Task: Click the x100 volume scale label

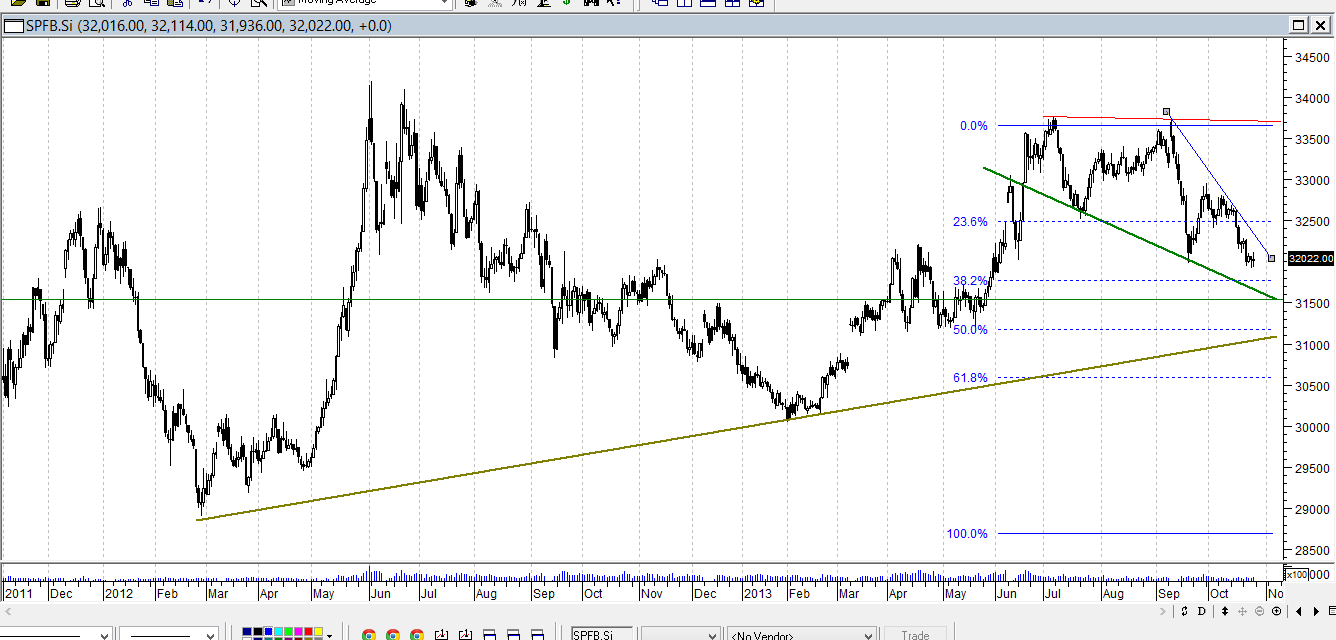Action: click(1296, 575)
